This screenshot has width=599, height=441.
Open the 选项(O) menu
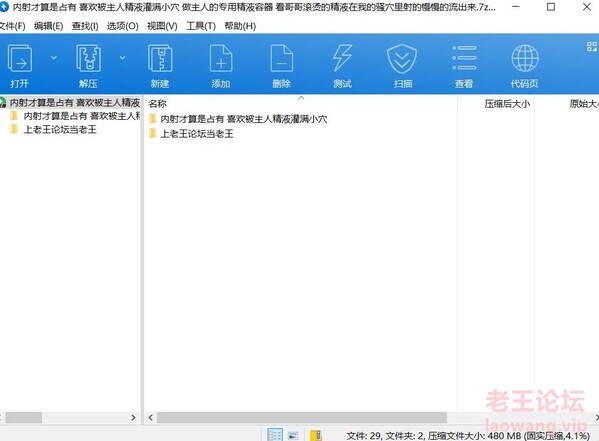coord(122,26)
